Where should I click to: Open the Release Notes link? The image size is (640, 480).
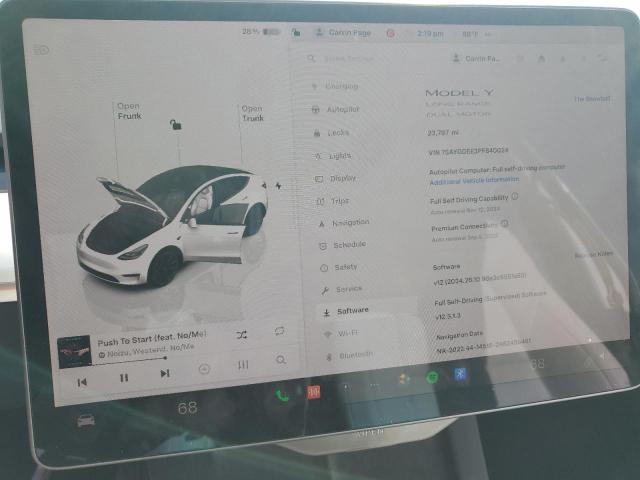tap(594, 254)
